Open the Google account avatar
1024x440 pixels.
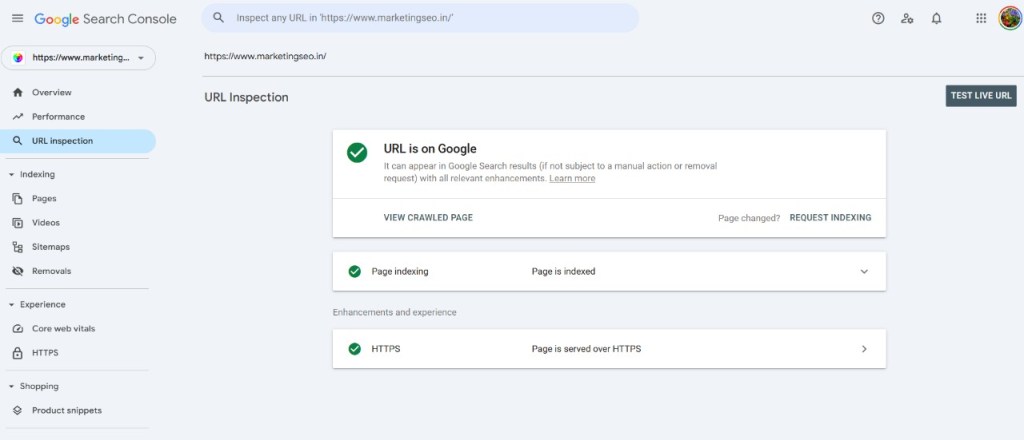1010,18
